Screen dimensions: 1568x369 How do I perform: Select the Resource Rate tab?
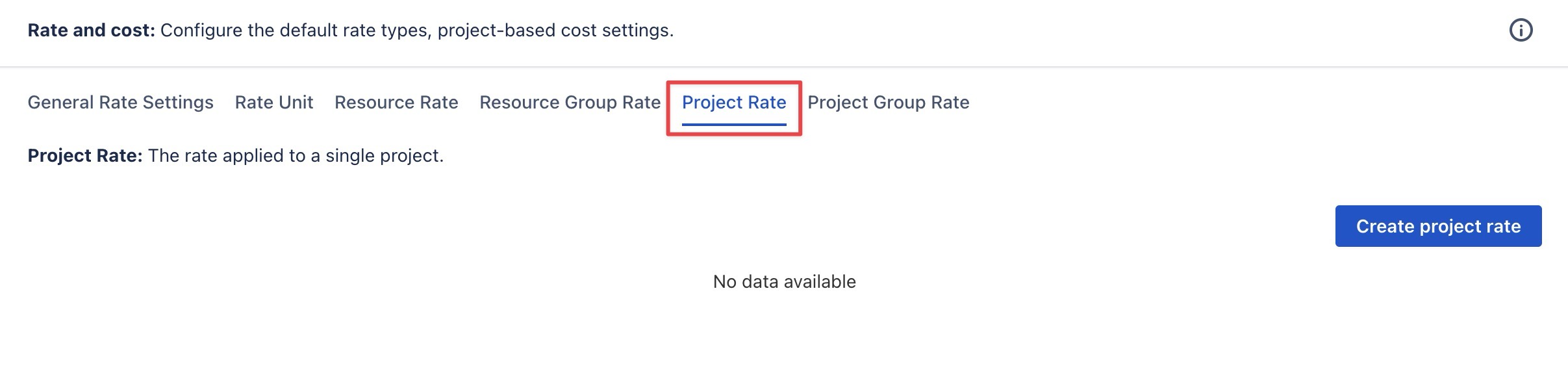coord(396,103)
